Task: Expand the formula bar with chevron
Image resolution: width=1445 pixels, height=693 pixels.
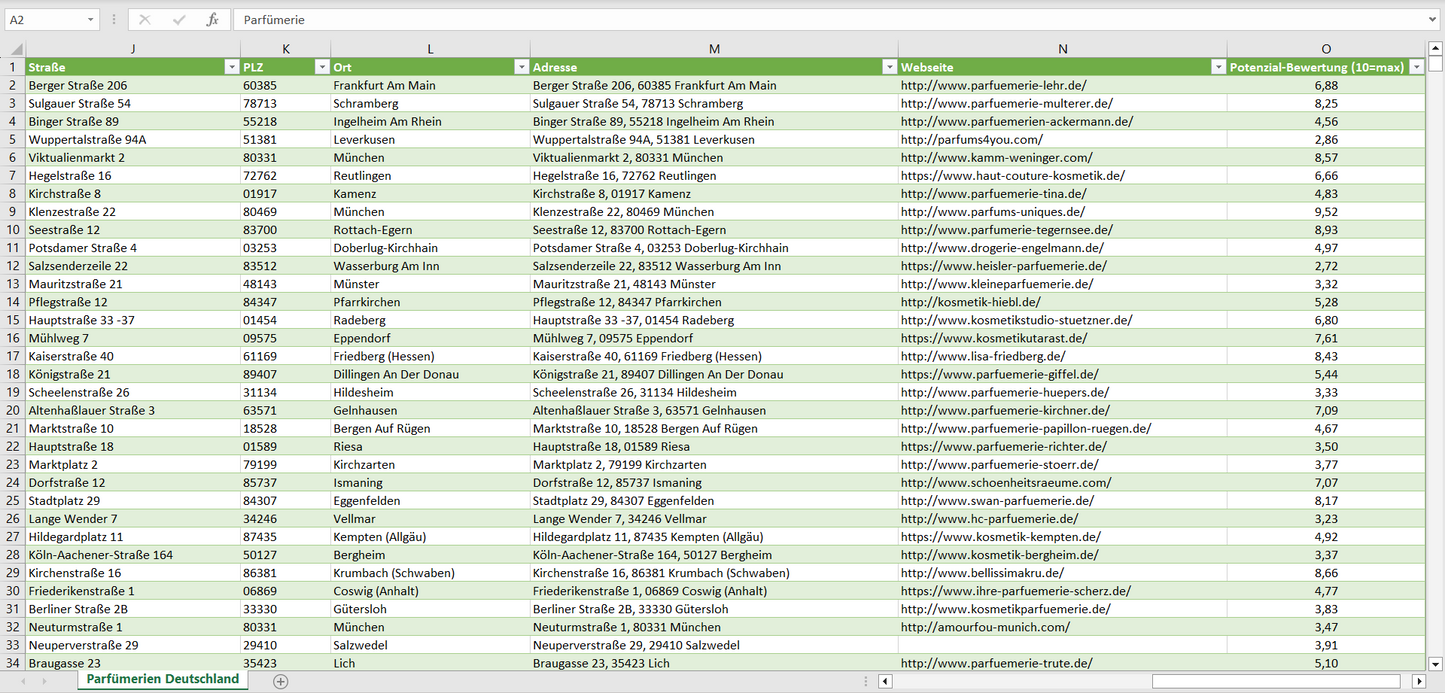Action: (1433, 20)
